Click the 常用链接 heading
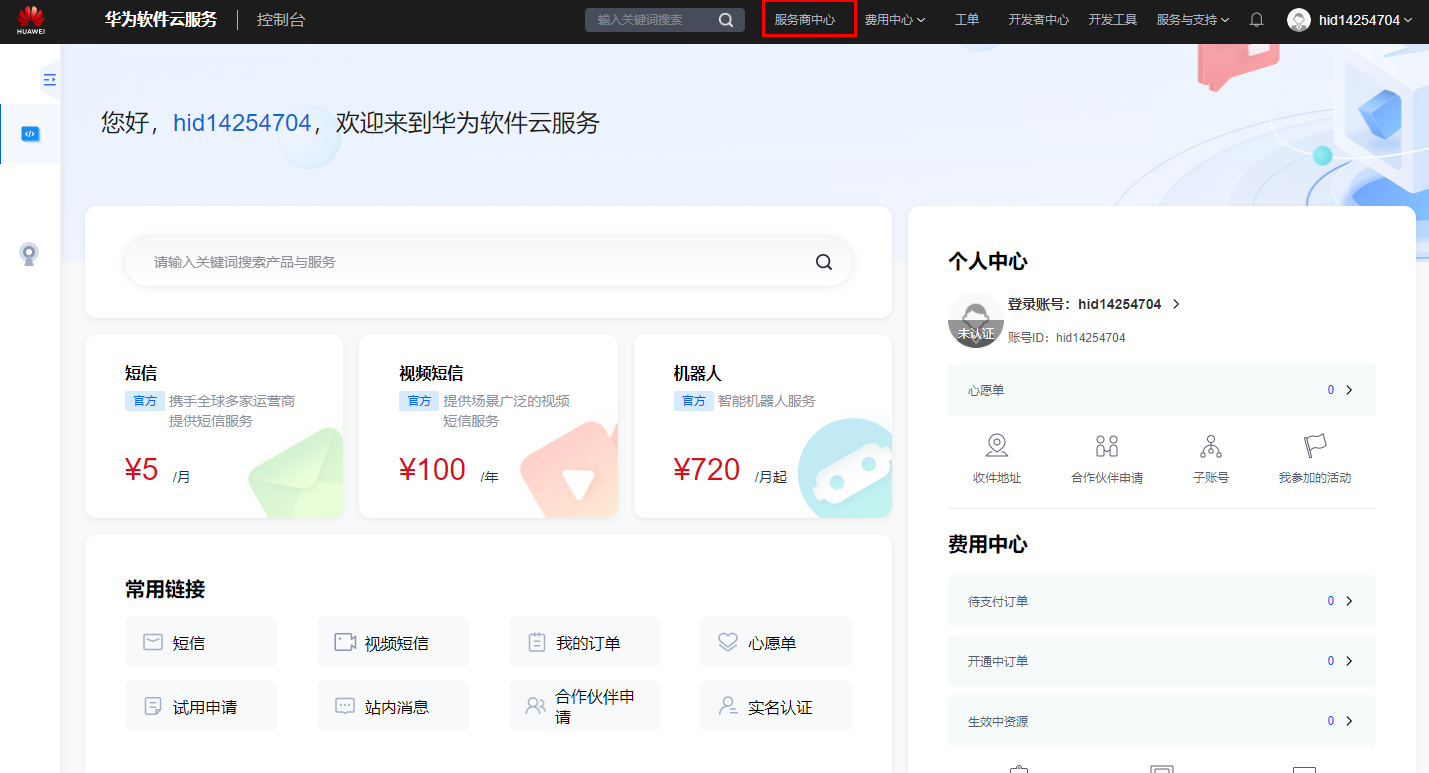Screen dimensions: 1429x773 point(165,589)
